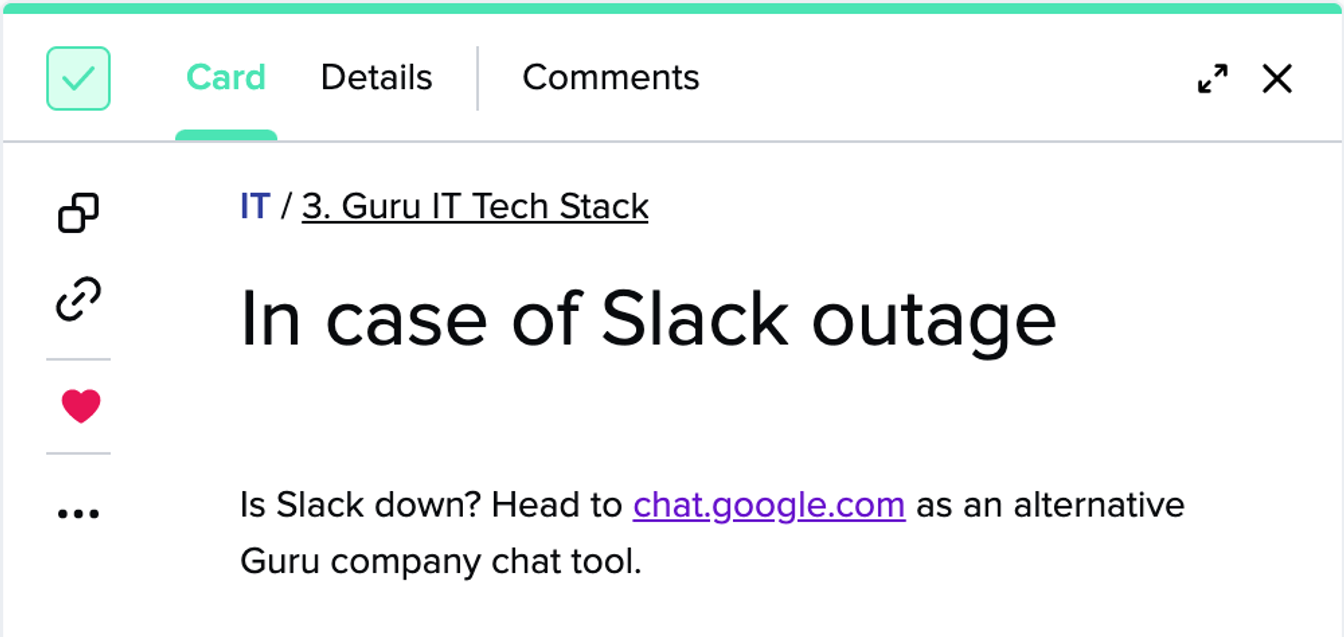Unverify the card via the checkmark toggle
This screenshot has height=637, width=1344.
(x=78, y=78)
